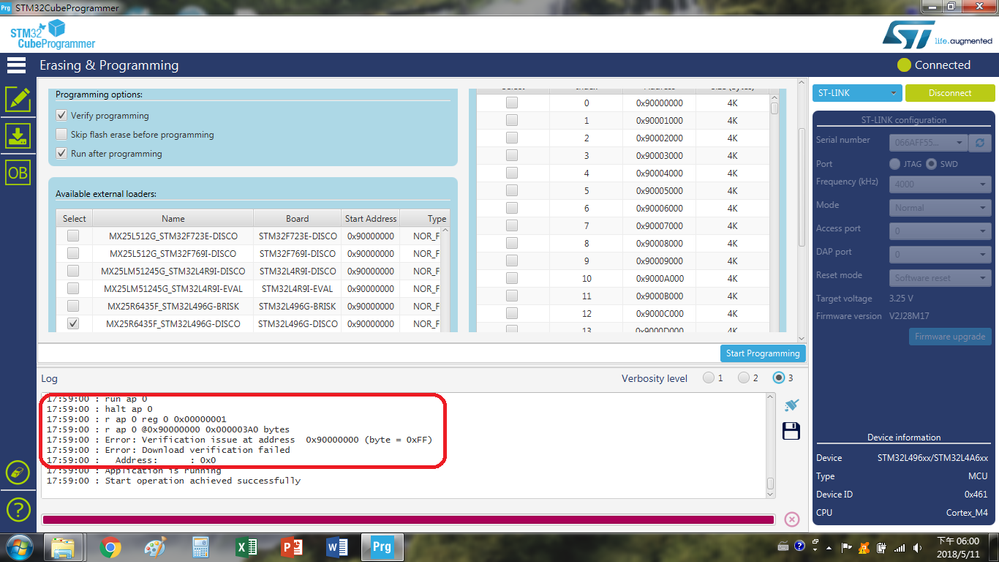Show hidden tray icons arrow
This screenshot has width=999, height=562.
click(x=829, y=547)
